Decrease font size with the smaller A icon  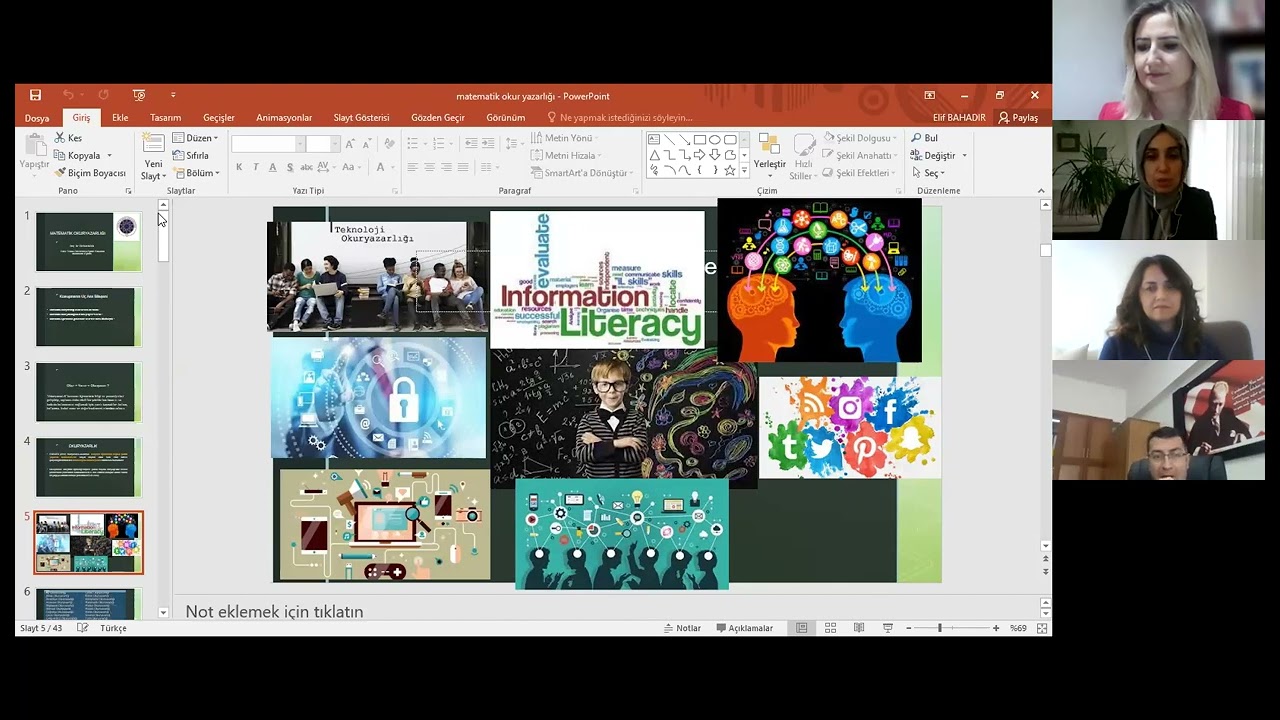click(366, 144)
